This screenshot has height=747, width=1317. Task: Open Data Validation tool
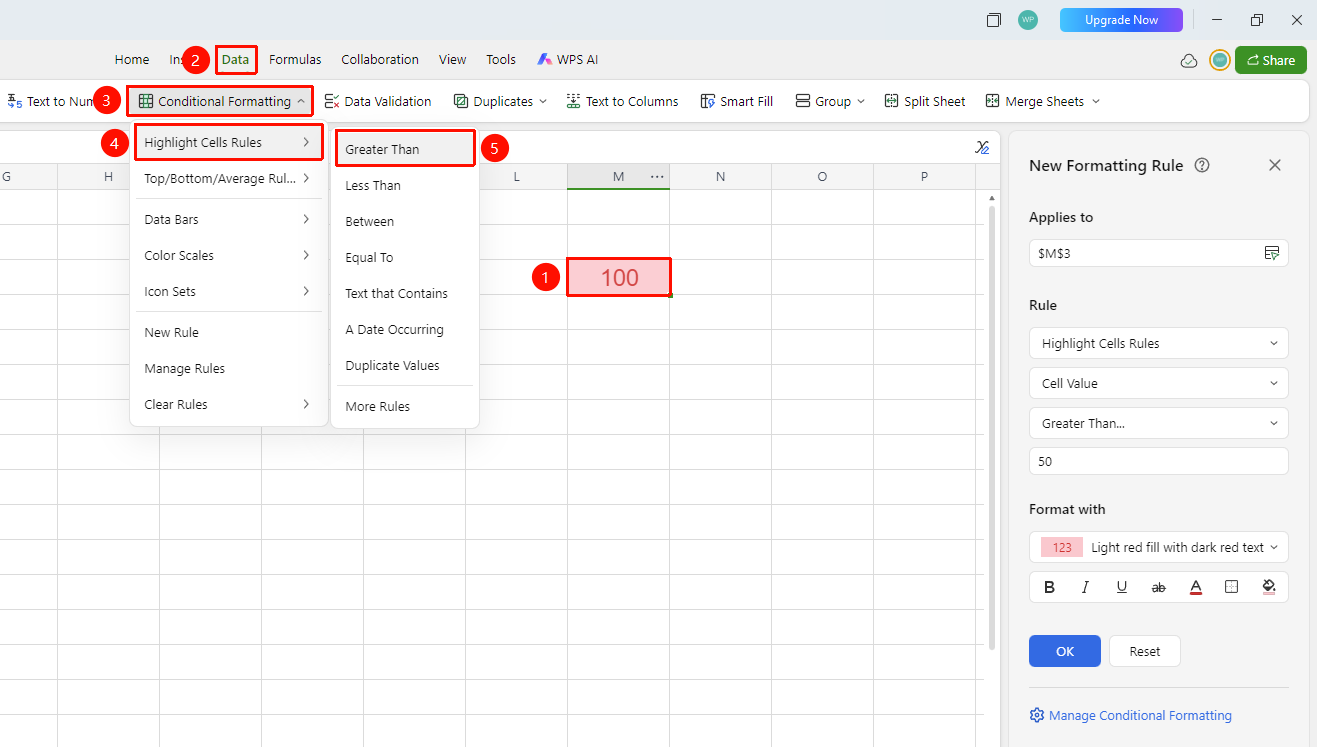[x=378, y=101]
